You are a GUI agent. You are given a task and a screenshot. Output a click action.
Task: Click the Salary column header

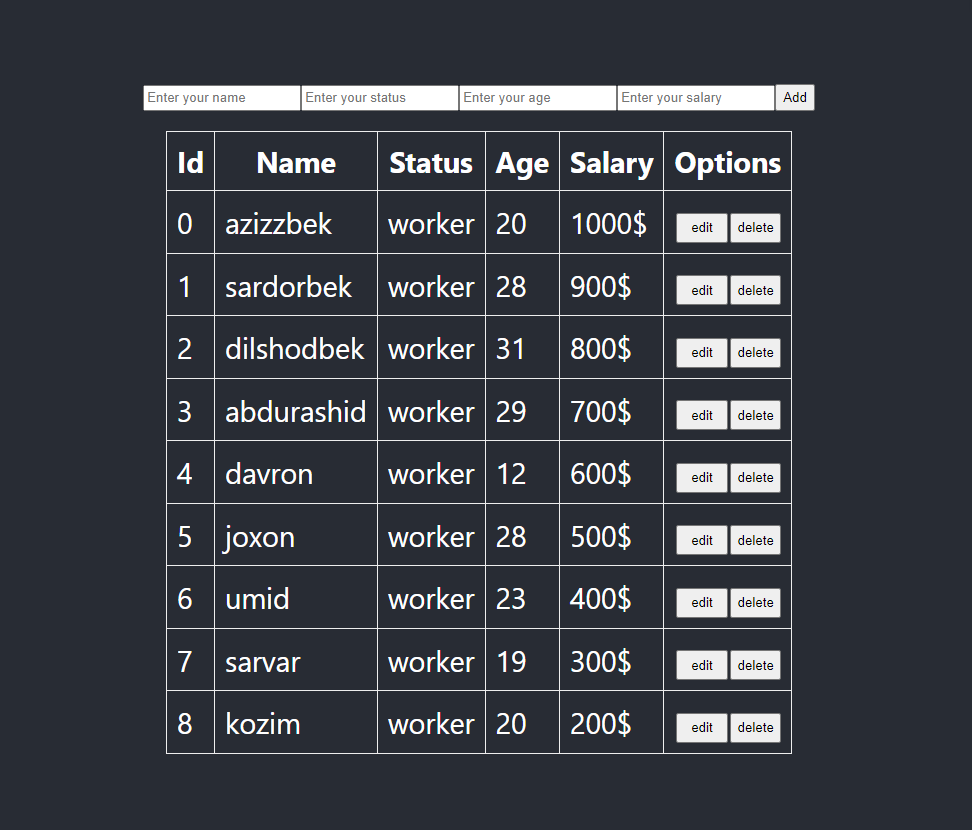pyautogui.click(x=611, y=163)
